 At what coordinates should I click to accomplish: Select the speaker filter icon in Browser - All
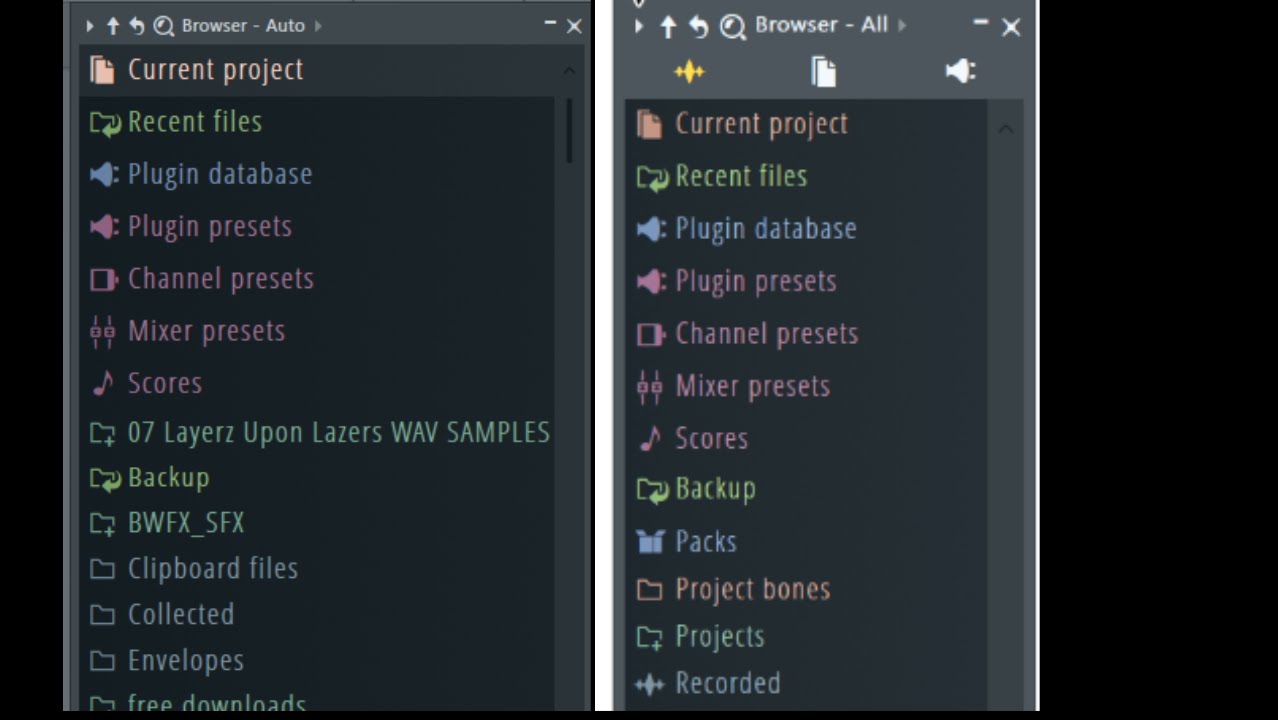point(957,71)
